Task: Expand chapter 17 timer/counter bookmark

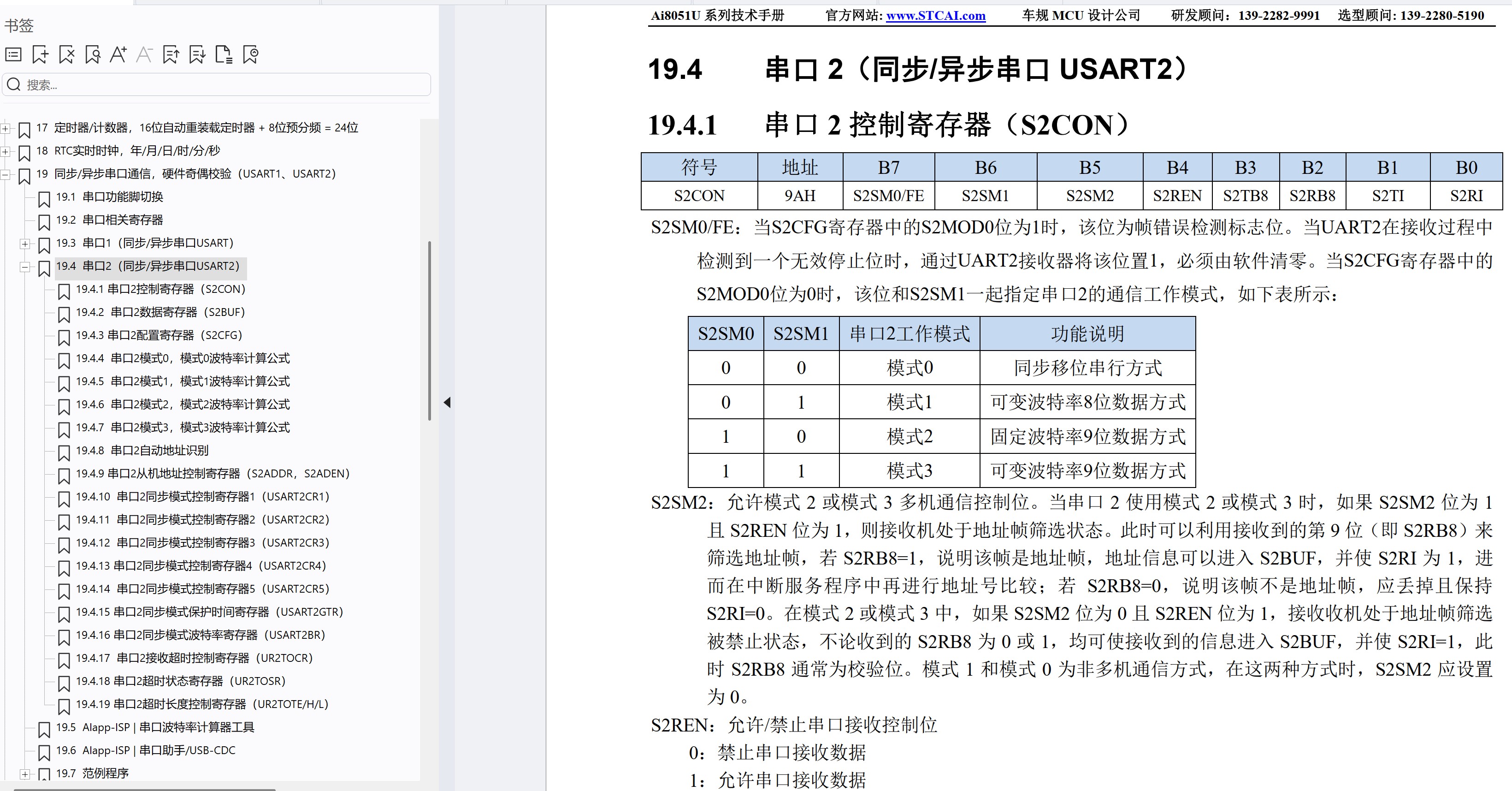Action: click(5, 128)
